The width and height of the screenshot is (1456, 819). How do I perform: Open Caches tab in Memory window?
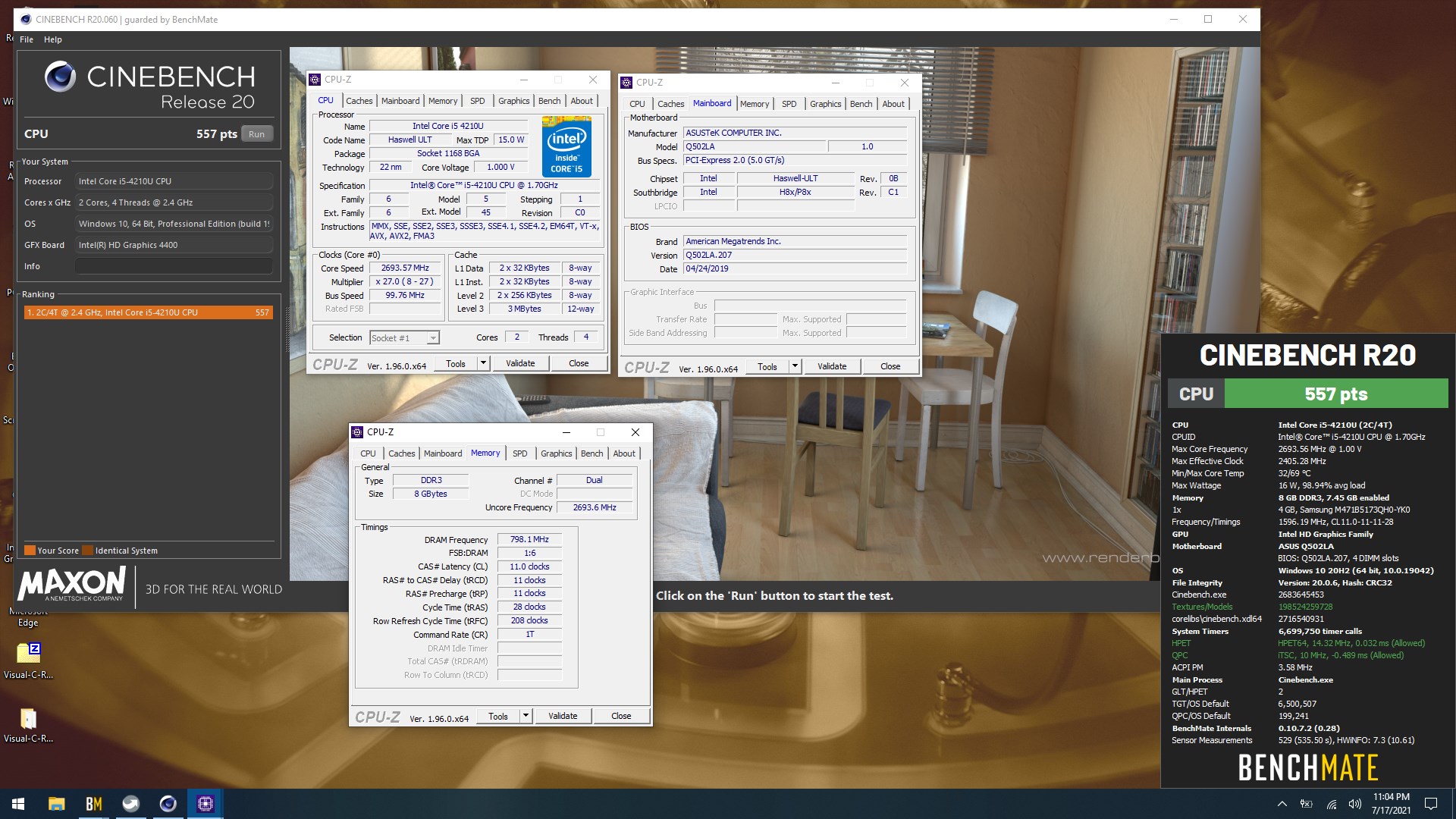point(402,453)
